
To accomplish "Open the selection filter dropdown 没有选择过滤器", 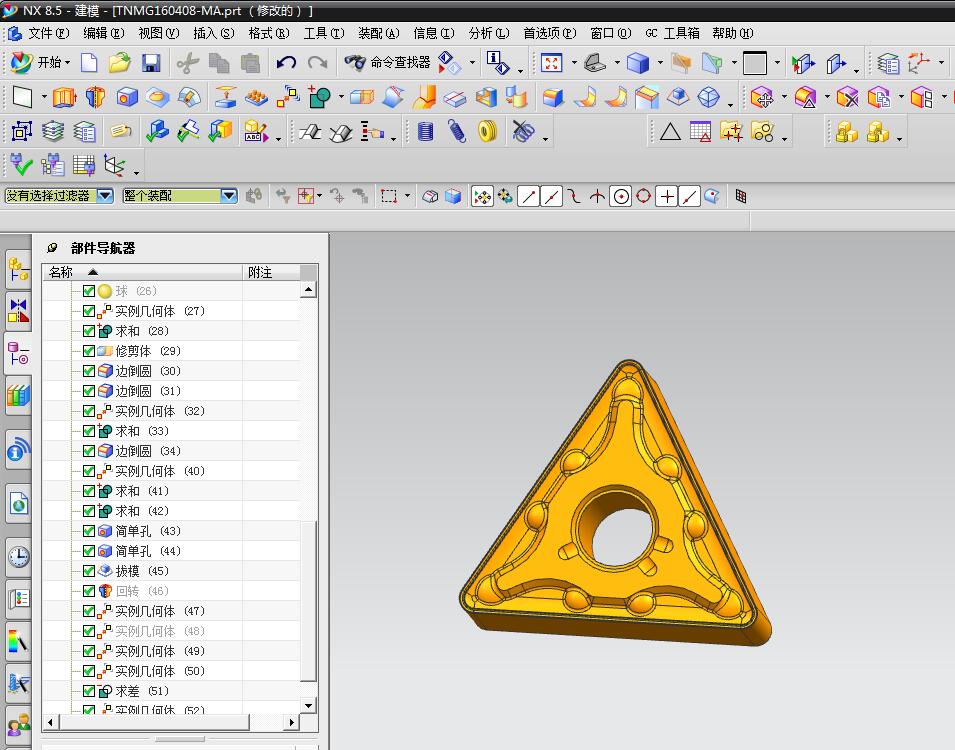I will click(x=105, y=196).
